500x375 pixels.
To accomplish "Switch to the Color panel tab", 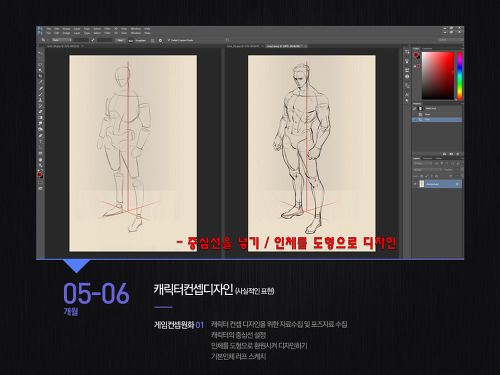I will (416, 49).
